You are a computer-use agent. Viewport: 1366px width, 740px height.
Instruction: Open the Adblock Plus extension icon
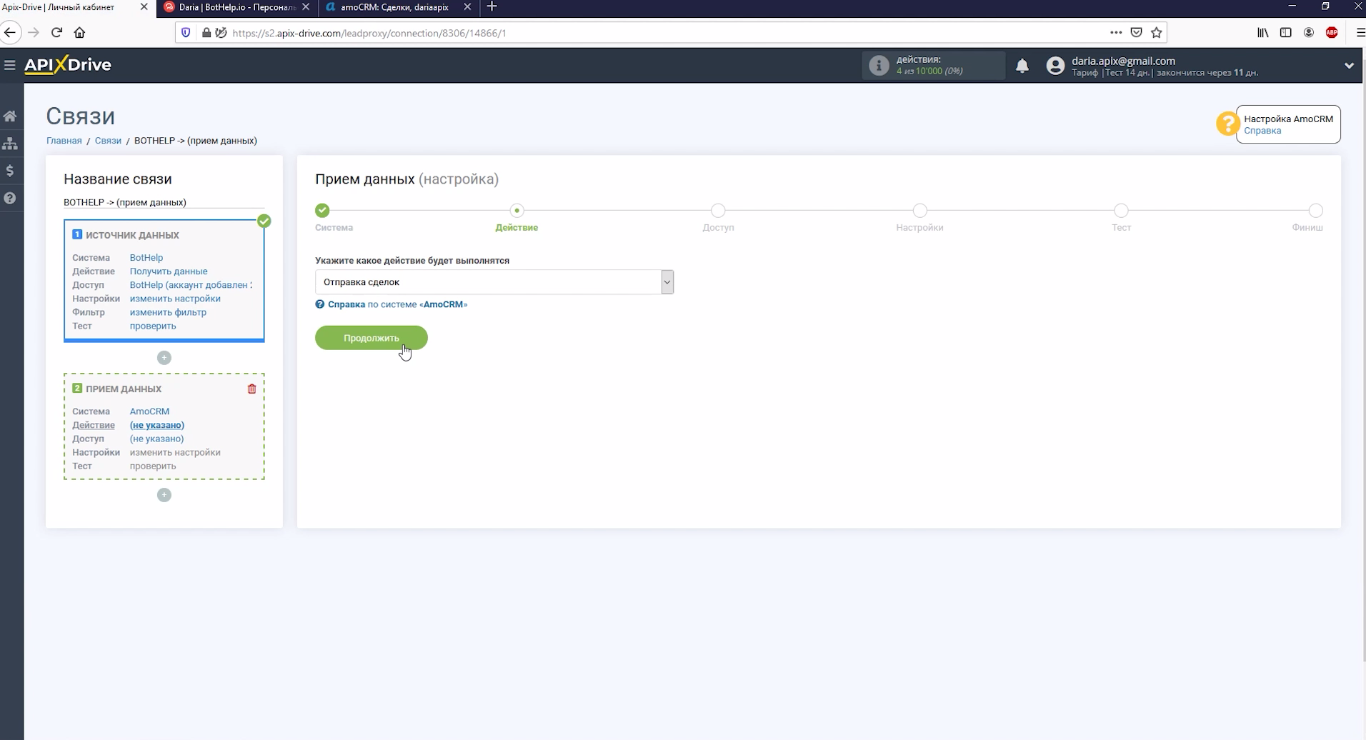1332,32
